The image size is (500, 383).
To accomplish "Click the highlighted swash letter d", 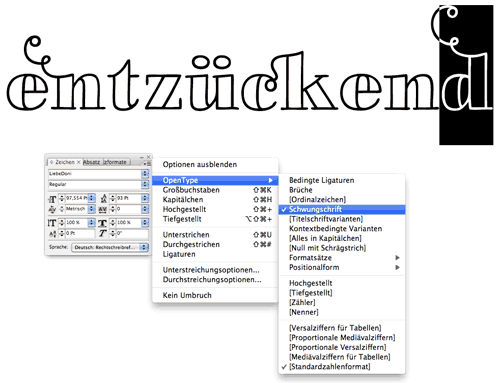I will [466, 75].
